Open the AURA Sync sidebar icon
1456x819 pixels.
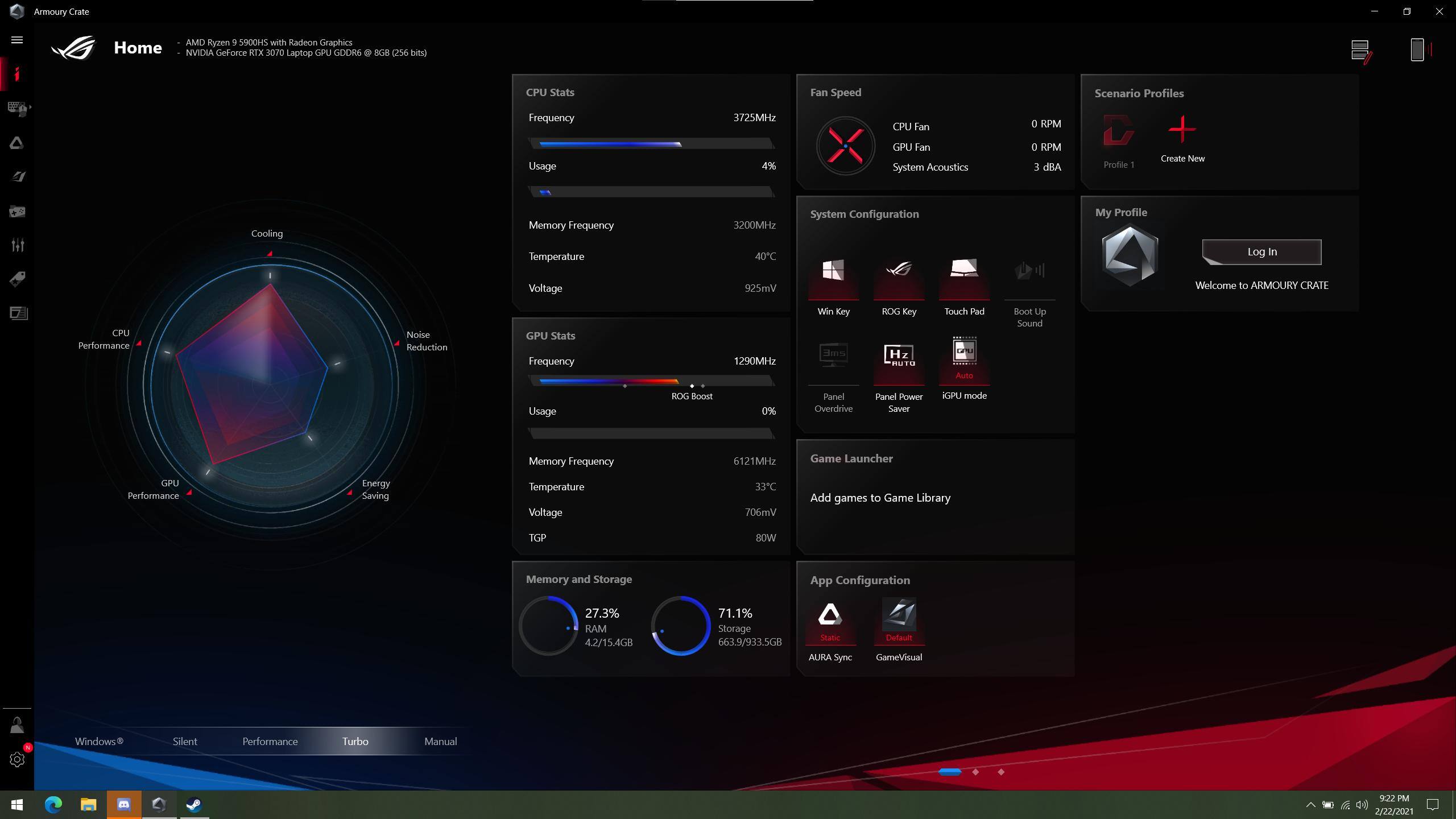click(17, 143)
